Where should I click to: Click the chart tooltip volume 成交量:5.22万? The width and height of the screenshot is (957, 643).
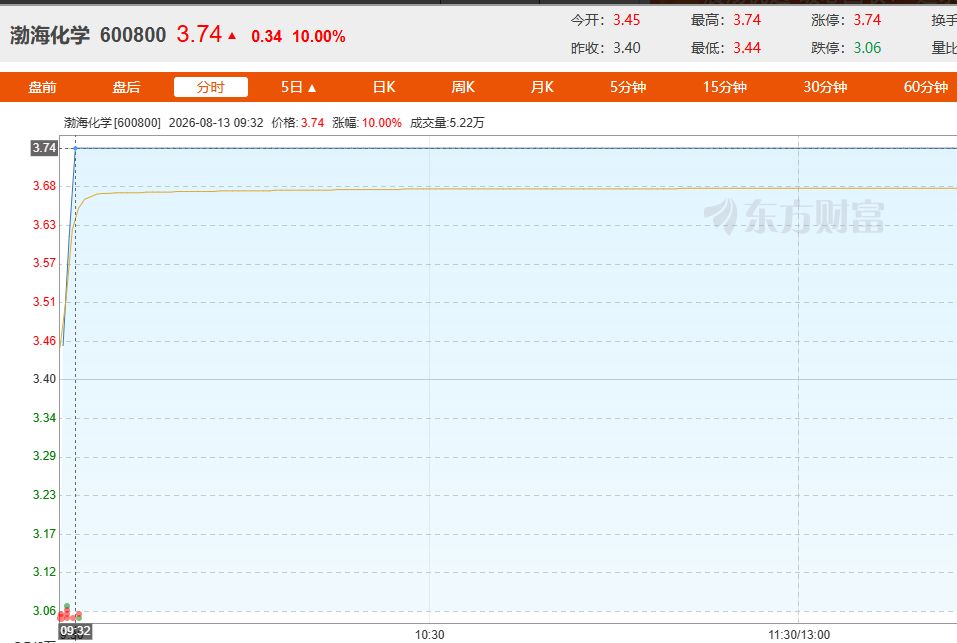pos(447,123)
